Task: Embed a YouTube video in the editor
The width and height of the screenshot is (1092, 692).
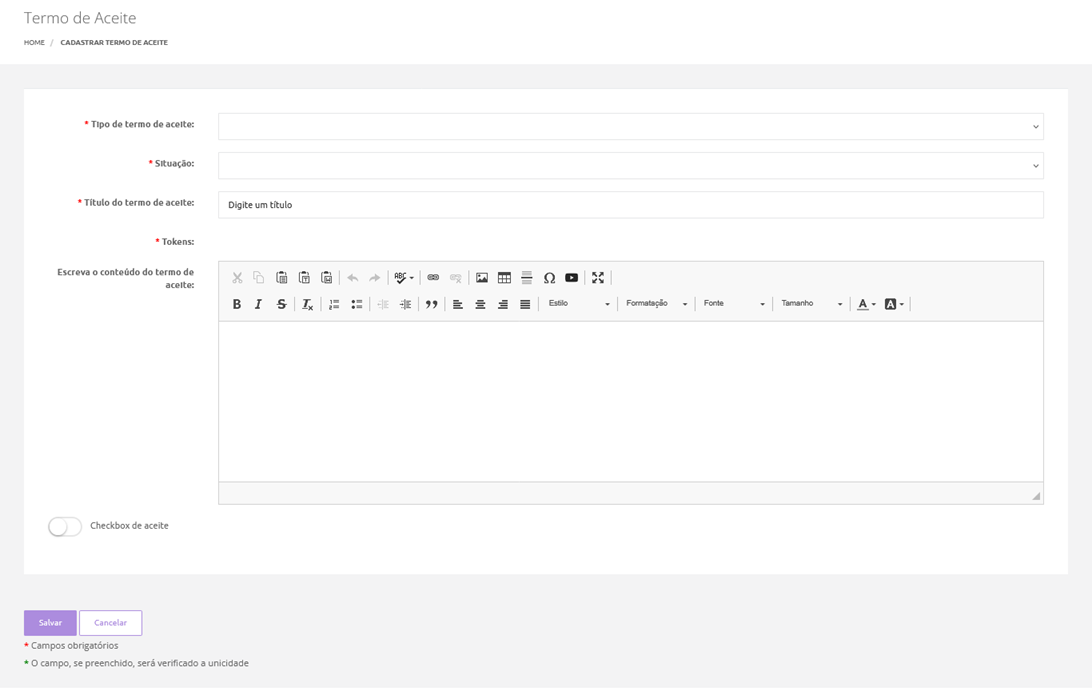Action: [x=572, y=278]
